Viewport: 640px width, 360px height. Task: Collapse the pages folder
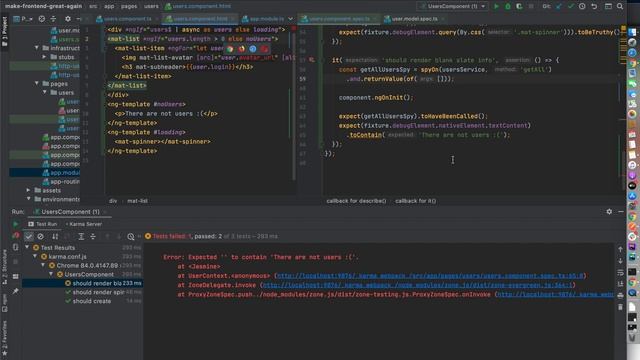(37, 83)
